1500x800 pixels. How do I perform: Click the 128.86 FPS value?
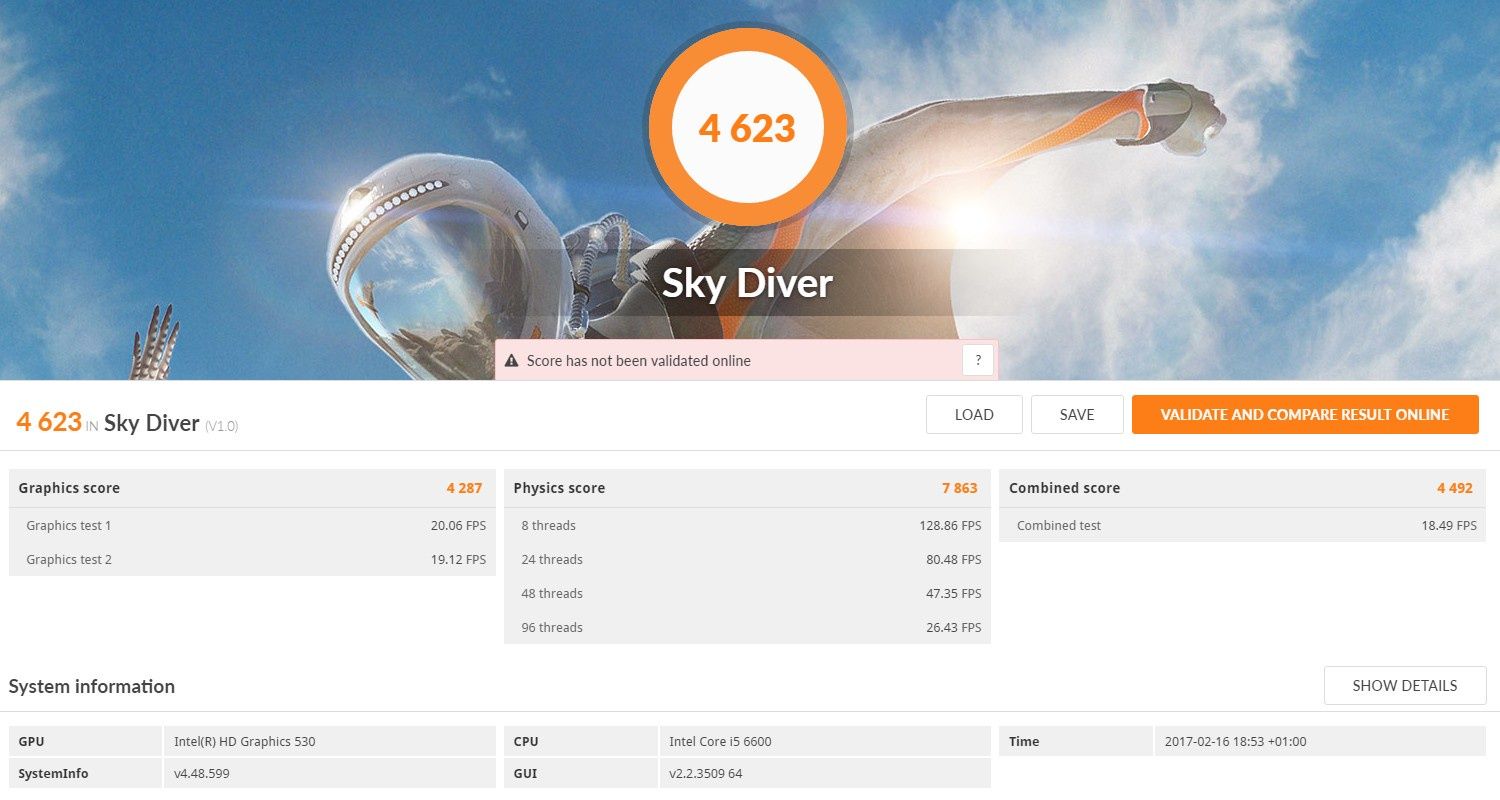(950, 525)
